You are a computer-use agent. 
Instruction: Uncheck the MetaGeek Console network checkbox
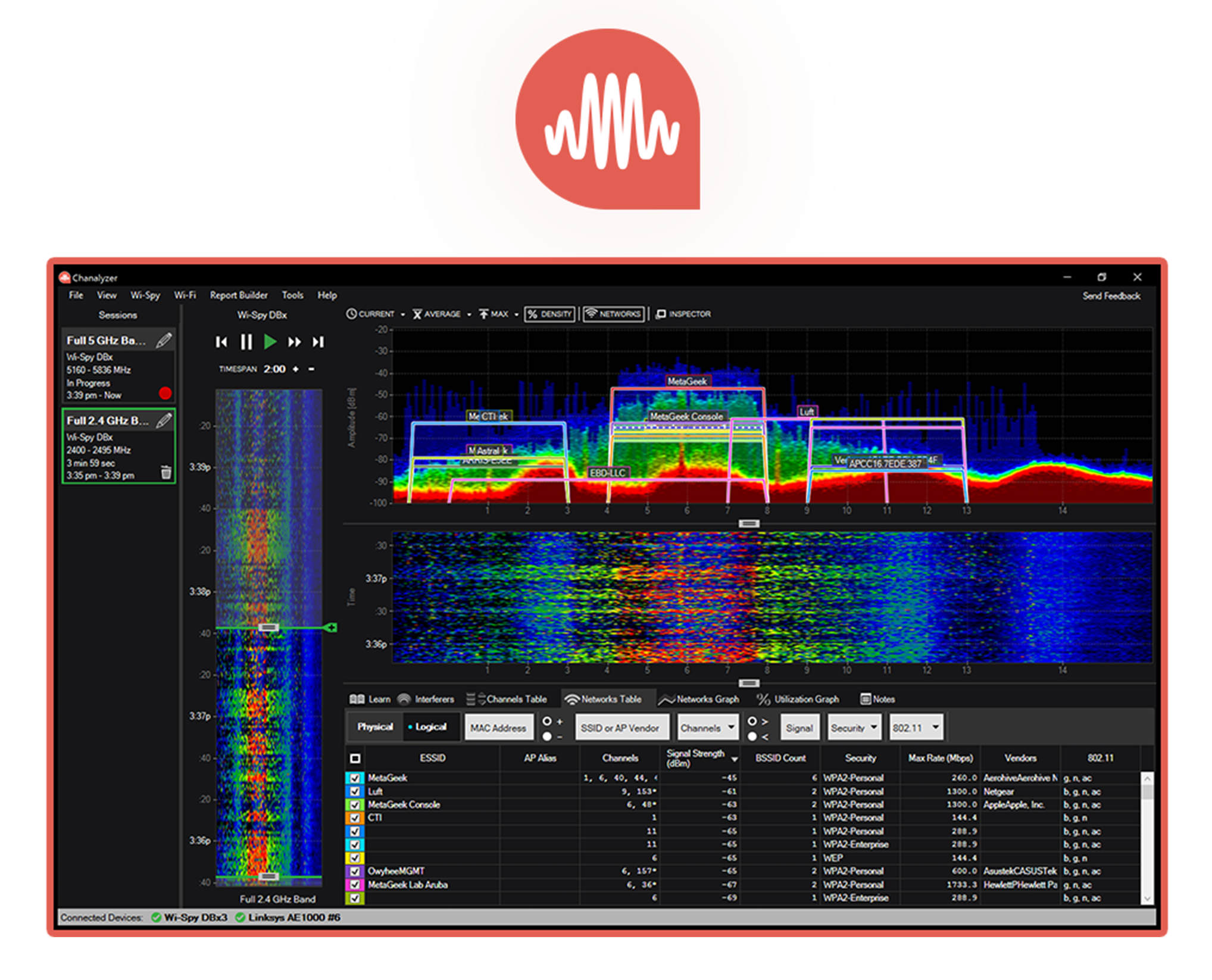click(x=355, y=804)
